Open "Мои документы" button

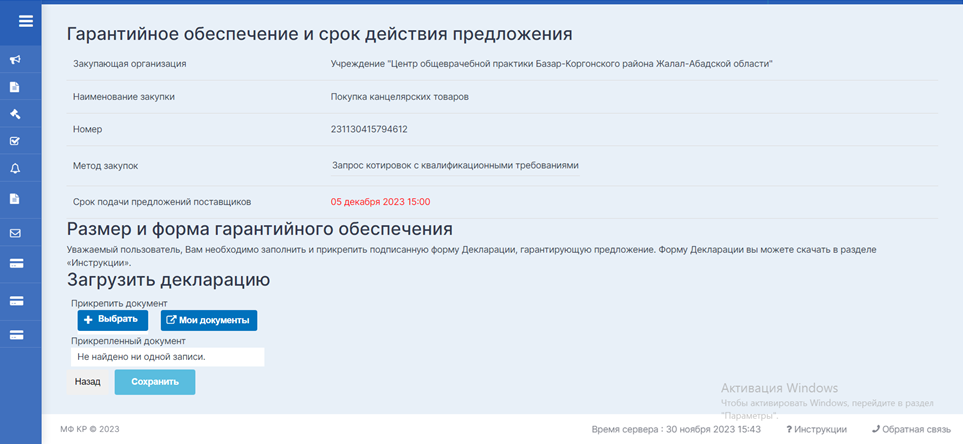(x=209, y=320)
